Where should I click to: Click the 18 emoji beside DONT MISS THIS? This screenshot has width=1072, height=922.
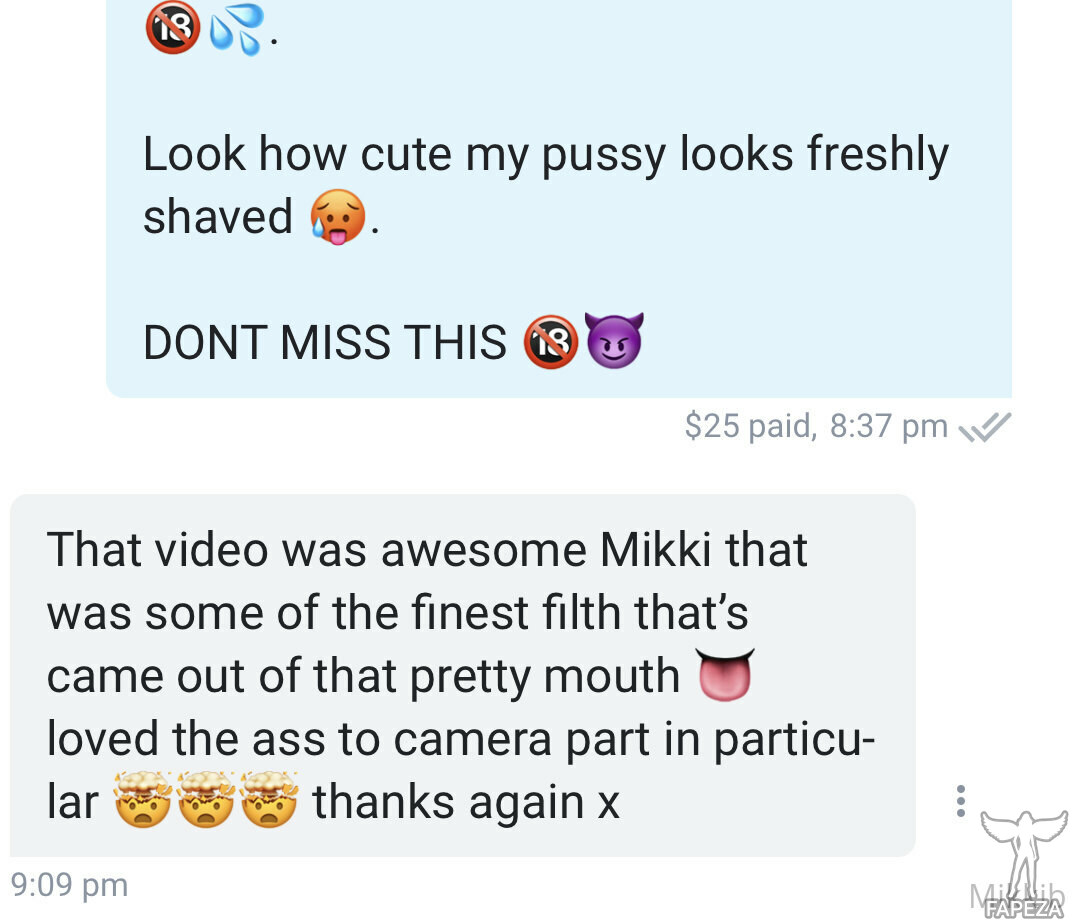click(551, 342)
